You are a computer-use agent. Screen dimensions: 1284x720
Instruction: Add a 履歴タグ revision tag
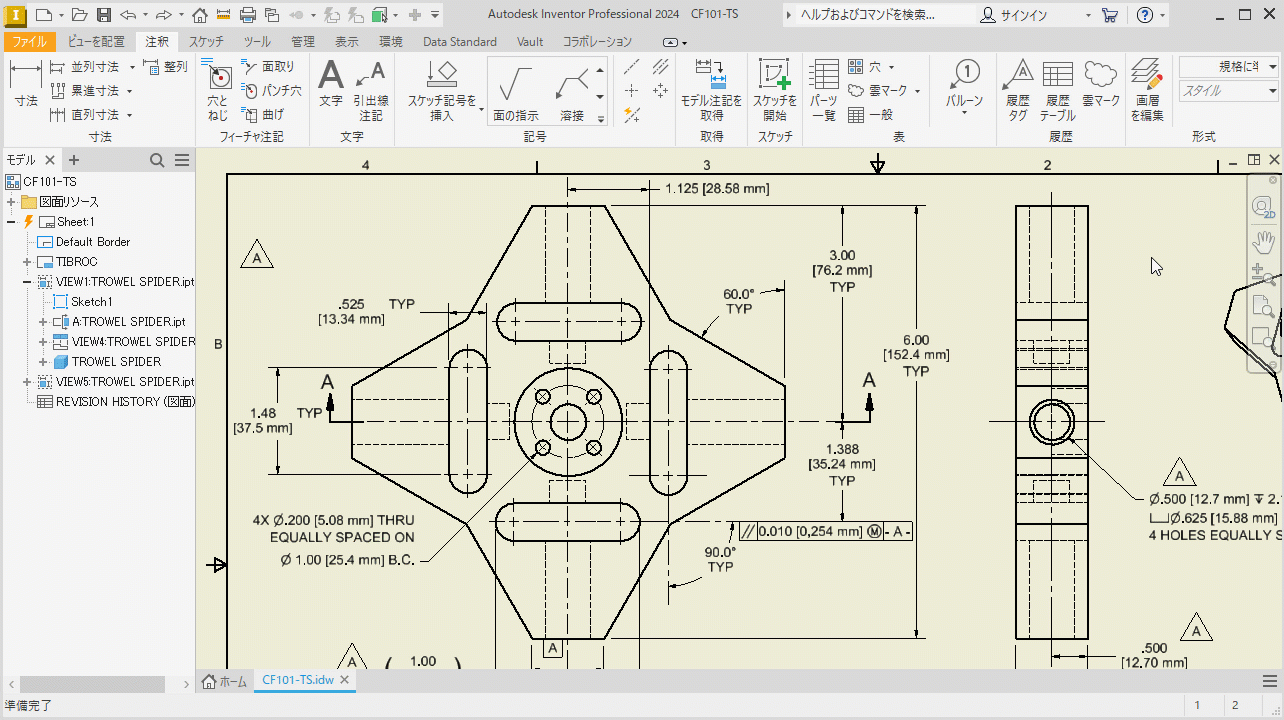point(1018,92)
